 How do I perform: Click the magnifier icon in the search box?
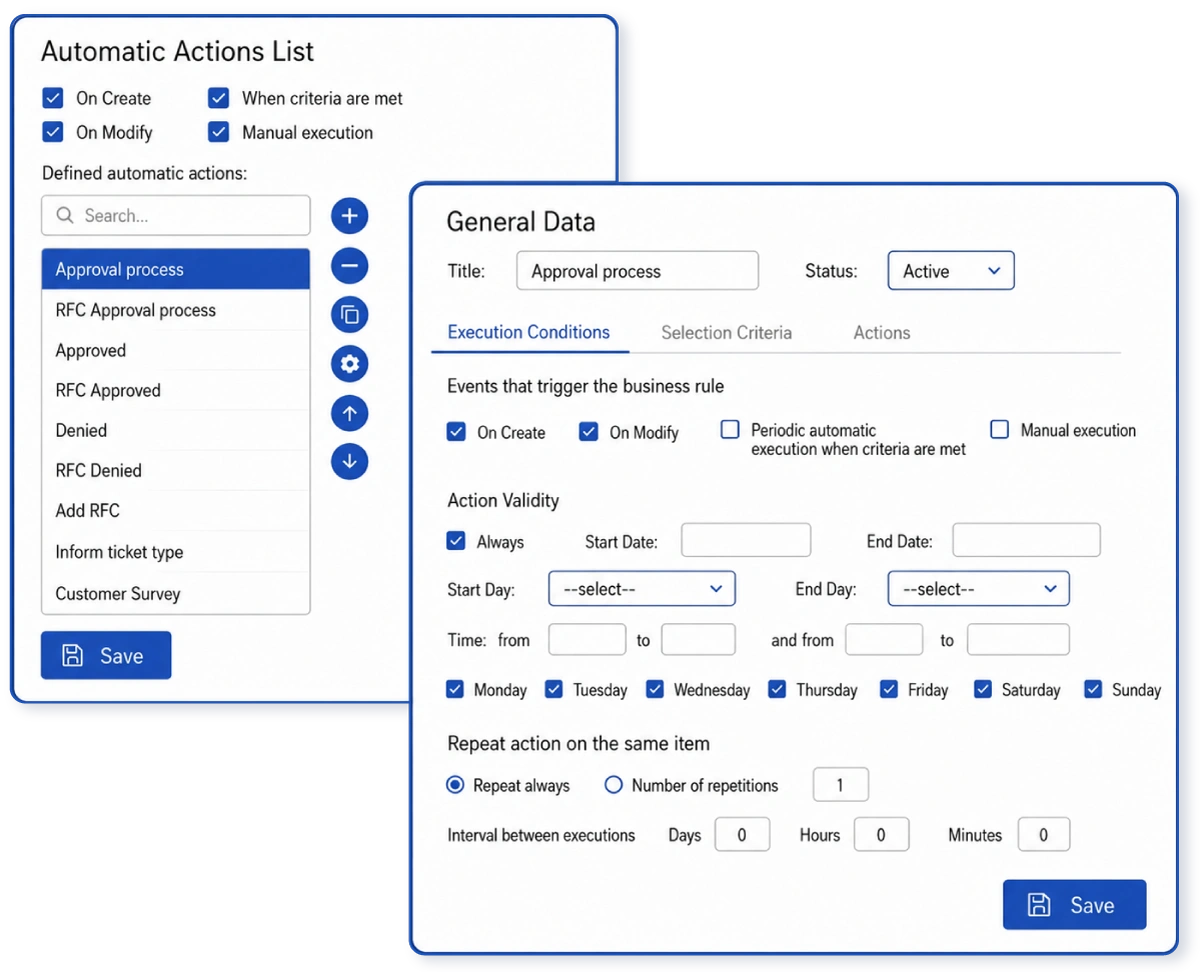pyautogui.click(x=65, y=215)
